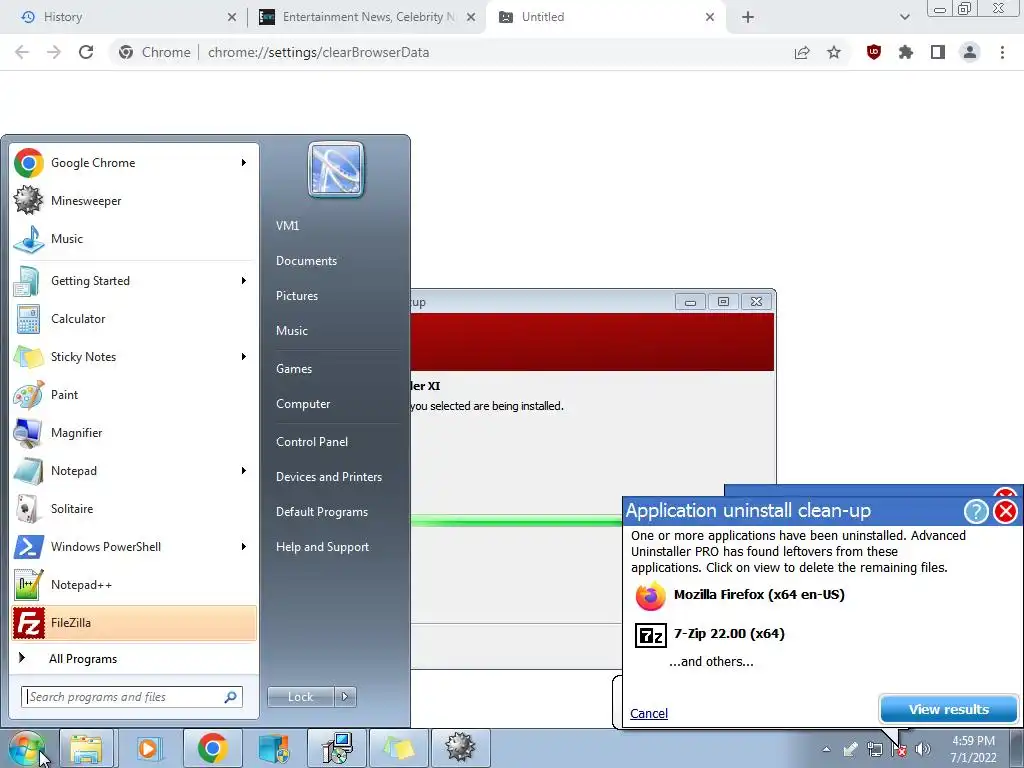Open Windows Media Player taskbar icon
The image size is (1024, 768).
[x=148, y=748]
